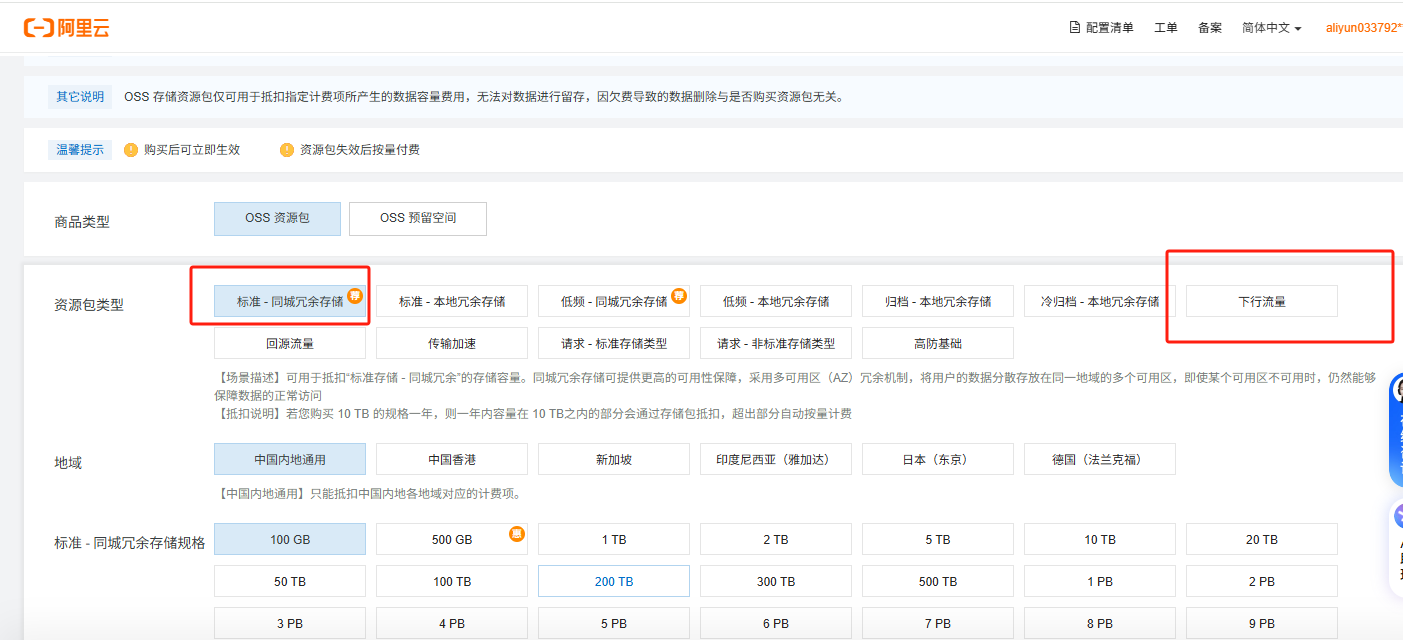This screenshot has width=1403, height=640.
Task: Choose 低频 - 同城冗余存储 resource pack type
Action: tap(614, 301)
